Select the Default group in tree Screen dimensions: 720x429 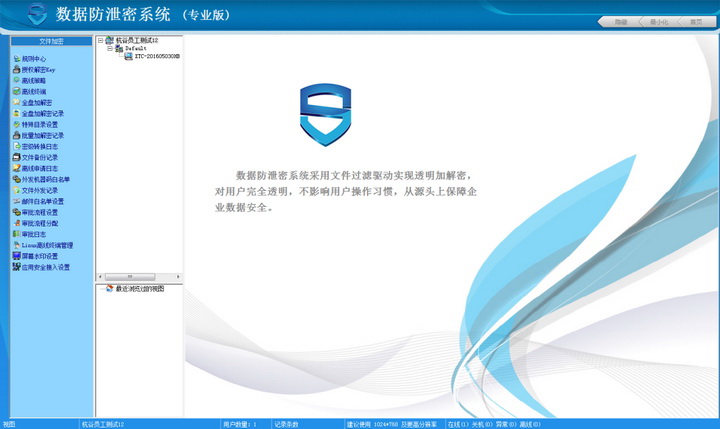coord(136,48)
